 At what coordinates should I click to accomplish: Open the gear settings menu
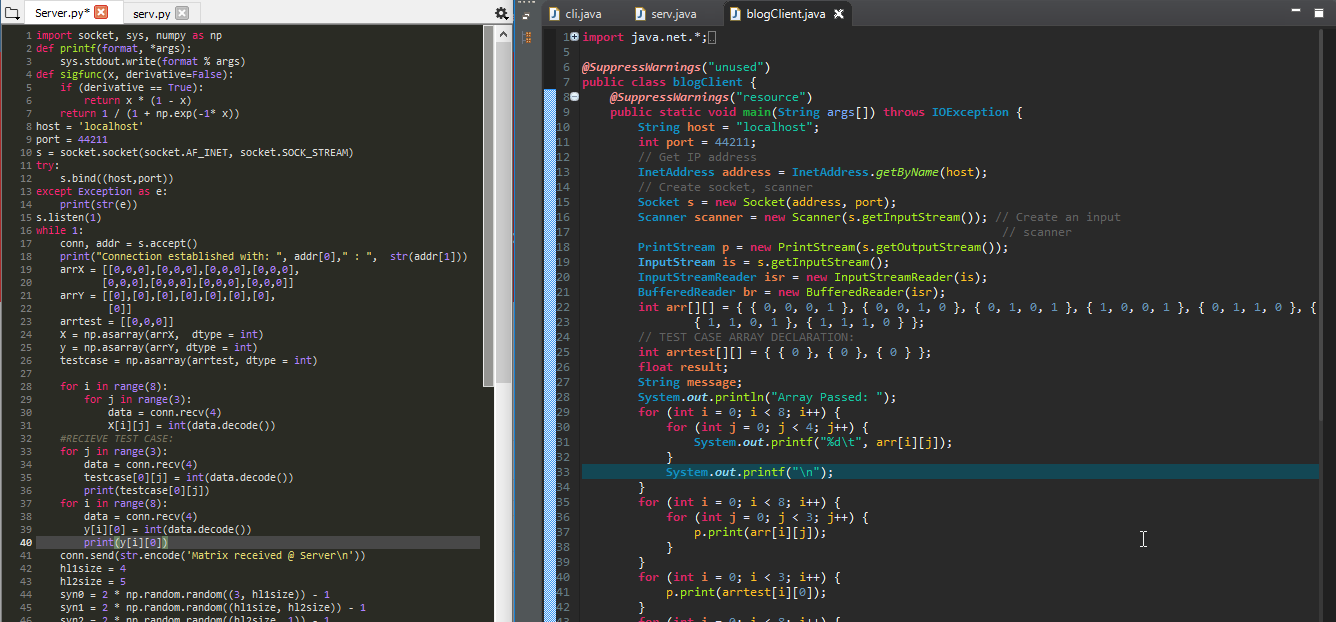tap(501, 13)
